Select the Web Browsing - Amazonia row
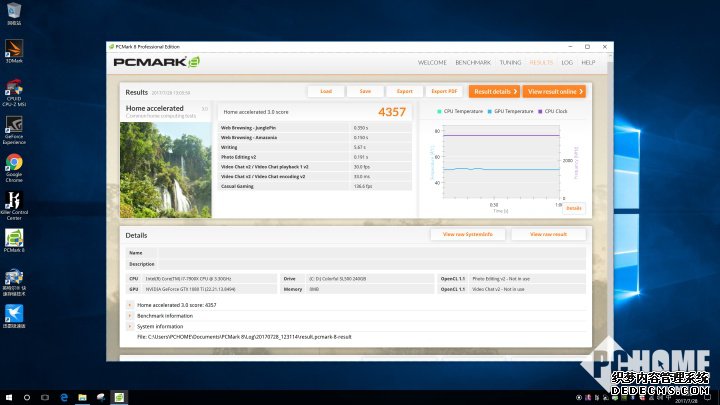The width and height of the screenshot is (720, 405). pyautogui.click(x=315, y=137)
